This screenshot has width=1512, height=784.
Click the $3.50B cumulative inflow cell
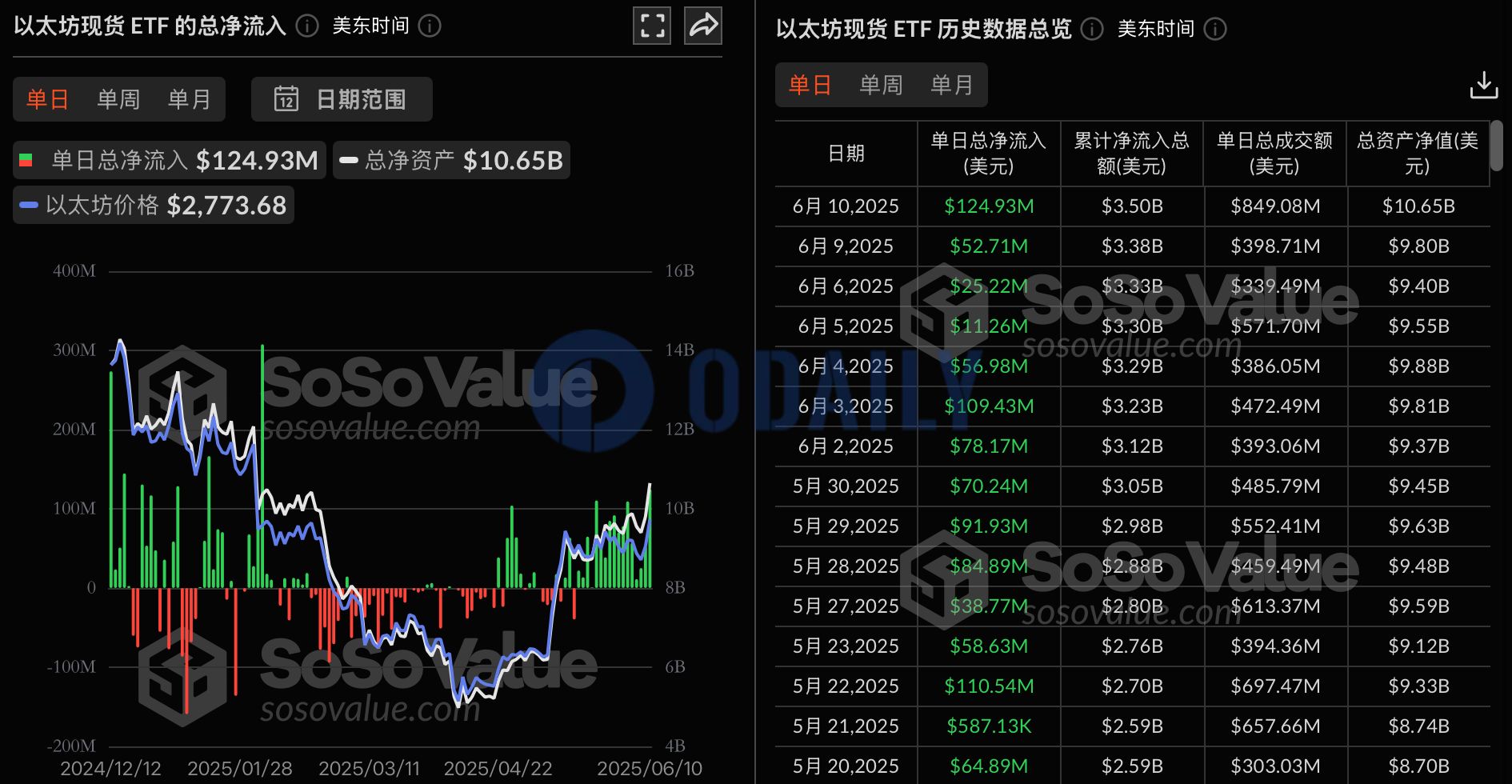(1132, 206)
